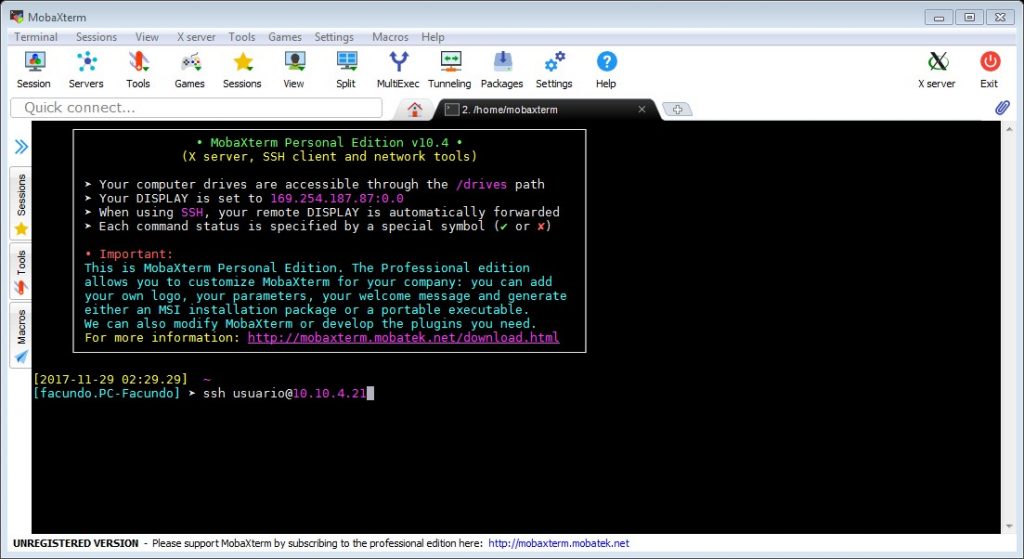Click the Quick connect input field
This screenshot has width=1024, height=559.
click(x=197, y=108)
